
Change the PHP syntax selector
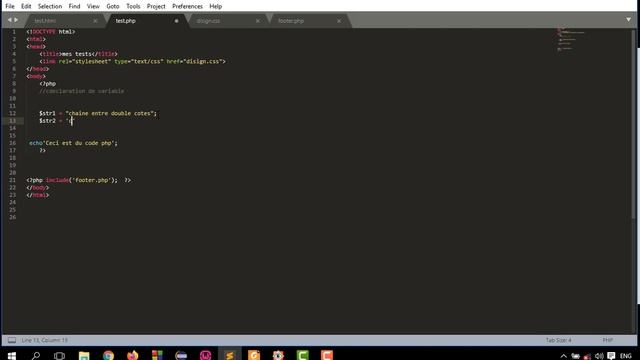point(607,340)
